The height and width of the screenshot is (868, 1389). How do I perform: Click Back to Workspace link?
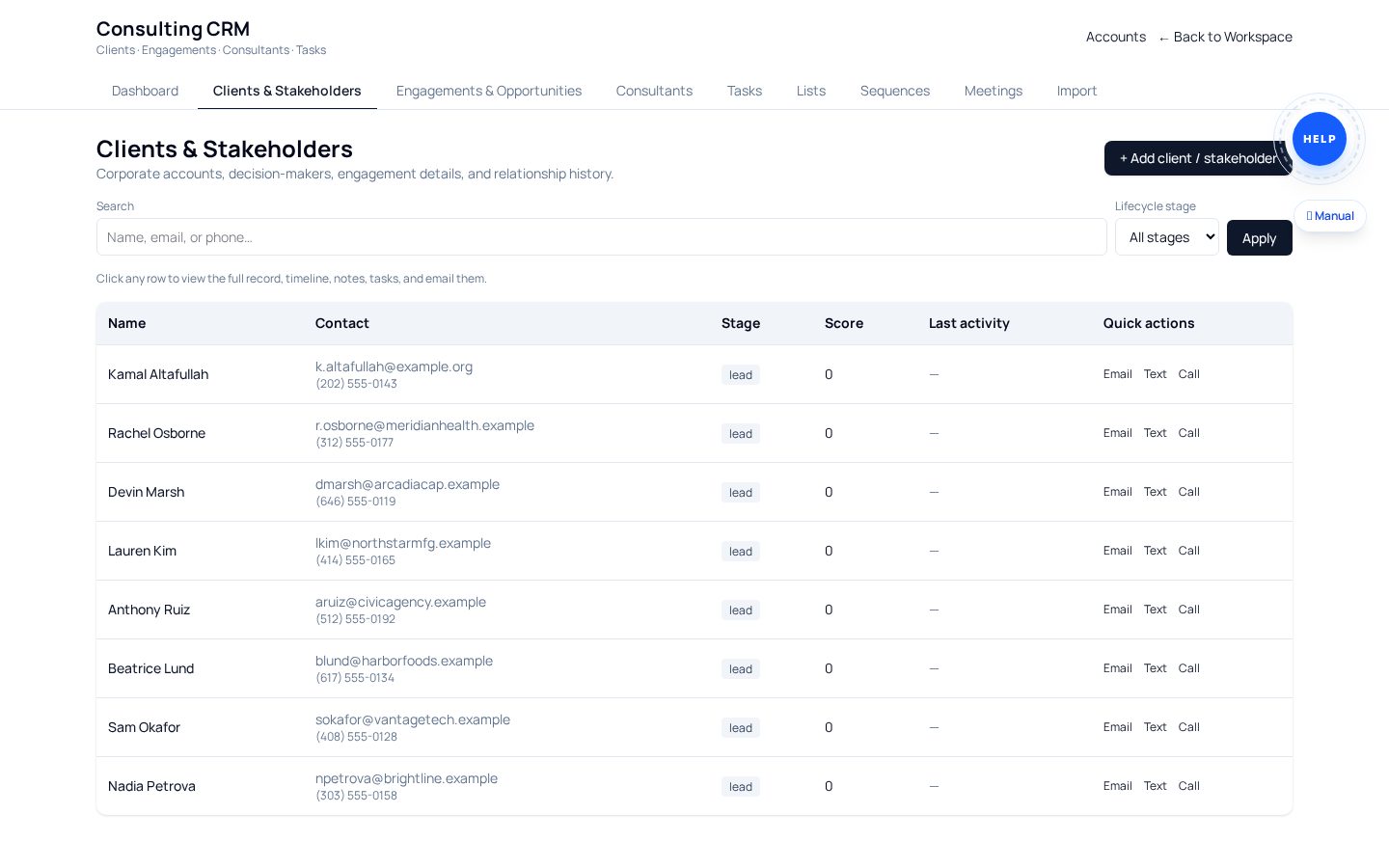(1225, 37)
